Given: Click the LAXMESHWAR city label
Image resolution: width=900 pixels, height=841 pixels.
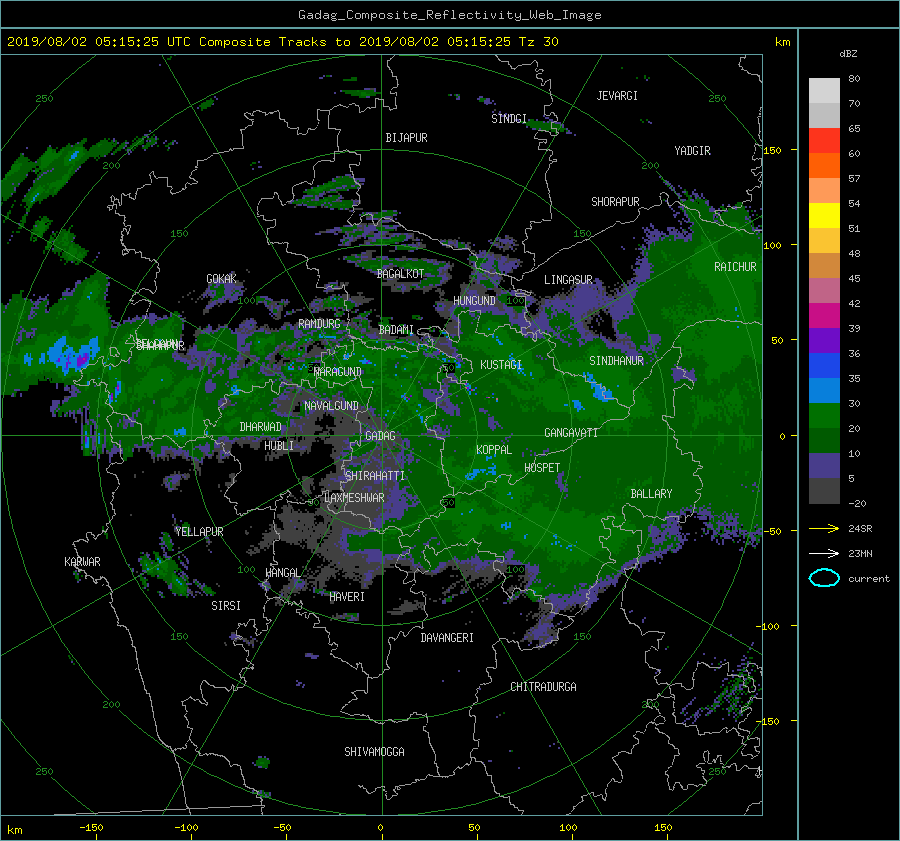Looking at the screenshot, I should pyautogui.click(x=354, y=498).
